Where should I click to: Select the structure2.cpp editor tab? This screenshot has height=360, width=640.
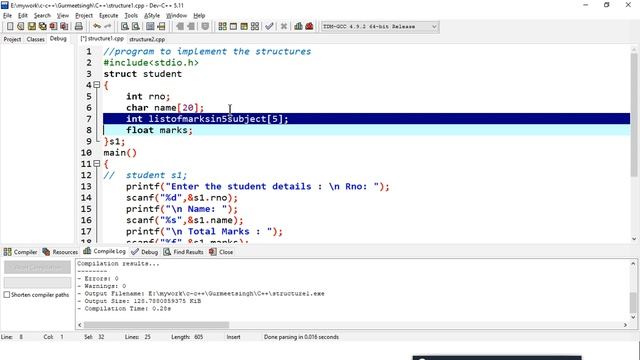click(147, 39)
